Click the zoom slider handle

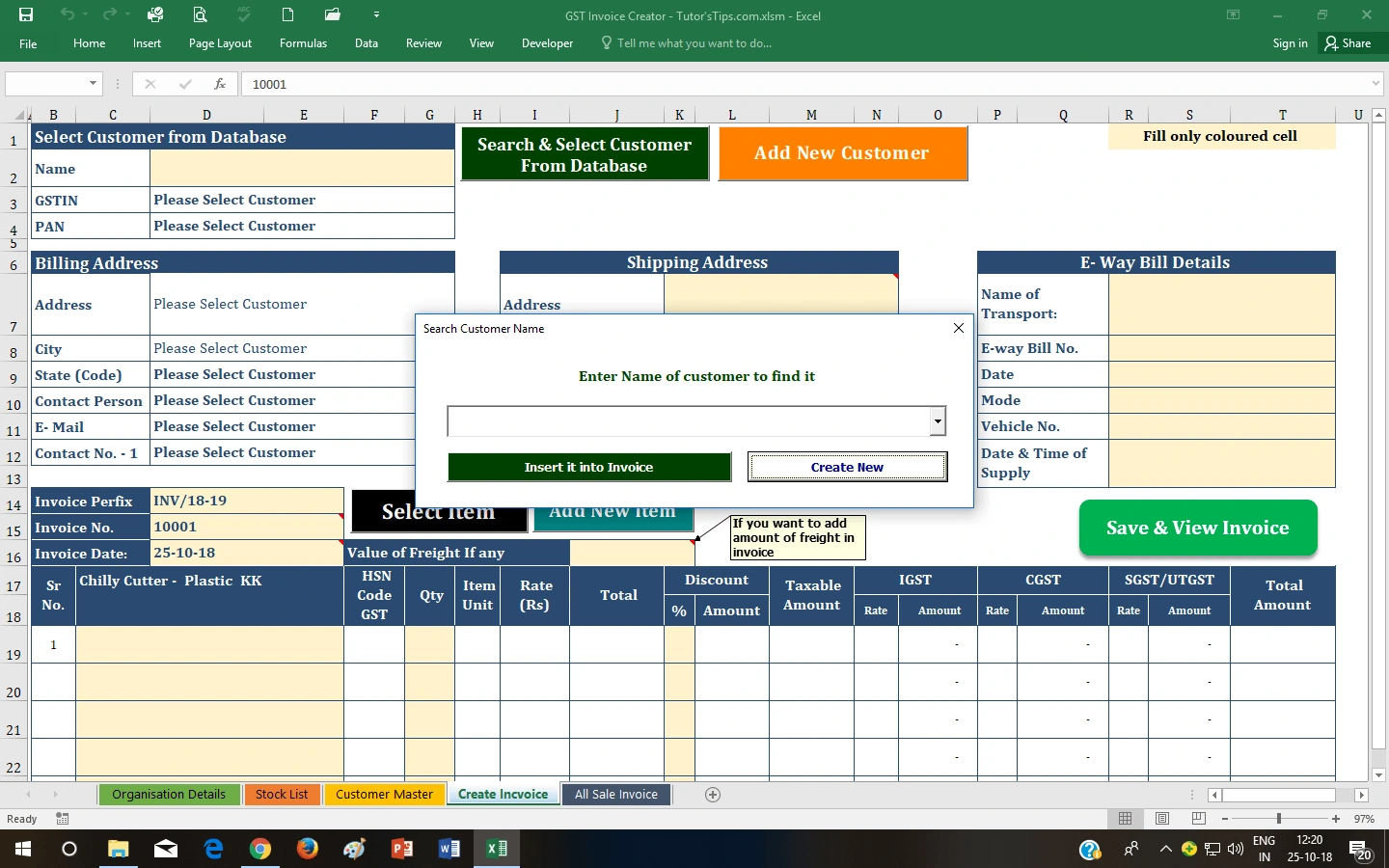(1279, 819)
